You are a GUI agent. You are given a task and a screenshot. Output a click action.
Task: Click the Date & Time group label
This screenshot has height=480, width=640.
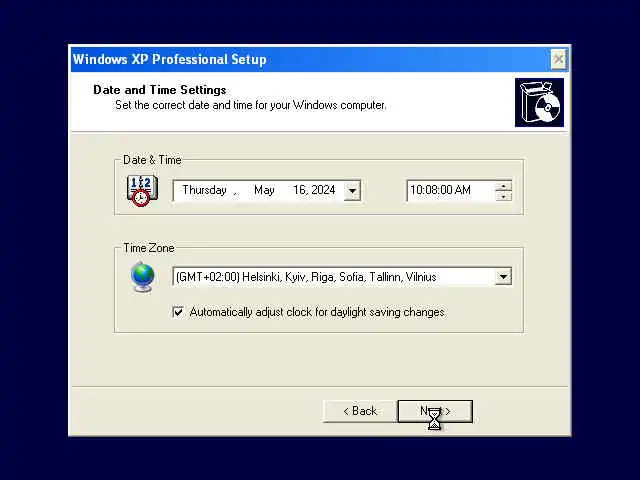pyautogui.click(x=152, y=160)
